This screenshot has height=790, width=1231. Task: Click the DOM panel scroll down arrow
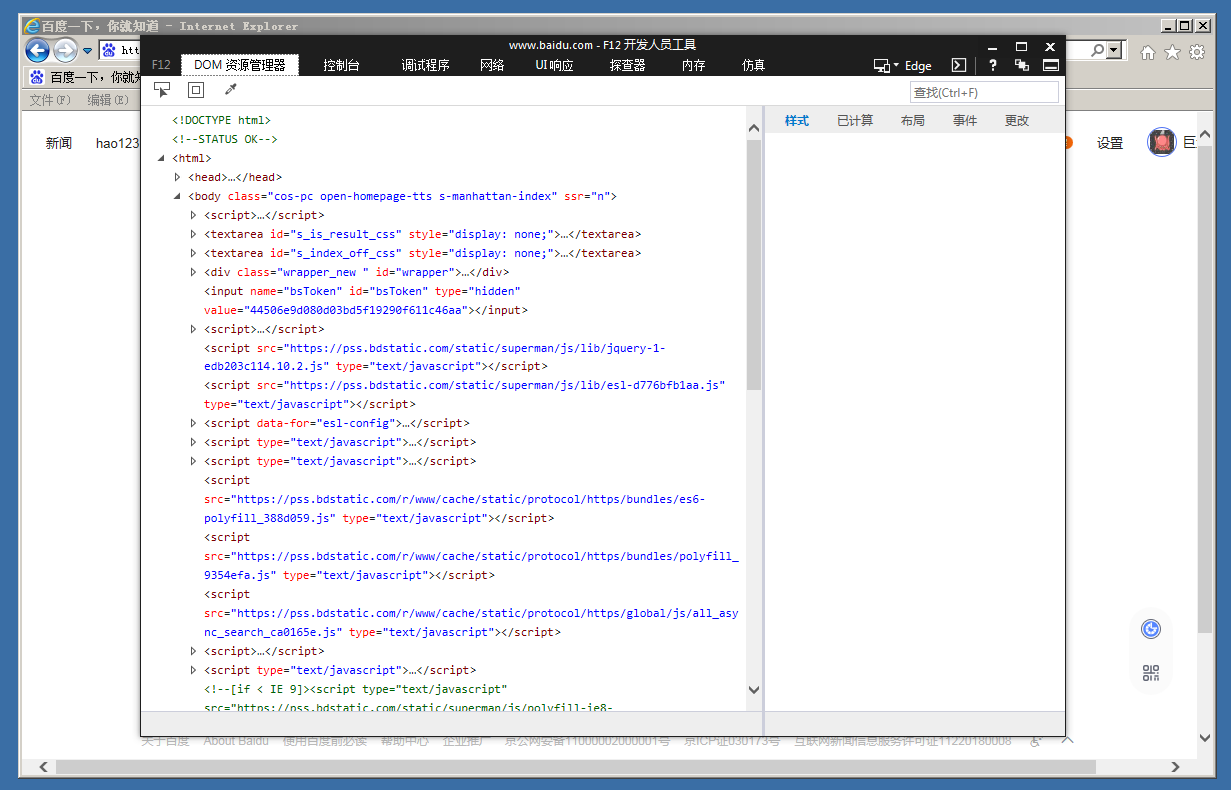point(753,689)
